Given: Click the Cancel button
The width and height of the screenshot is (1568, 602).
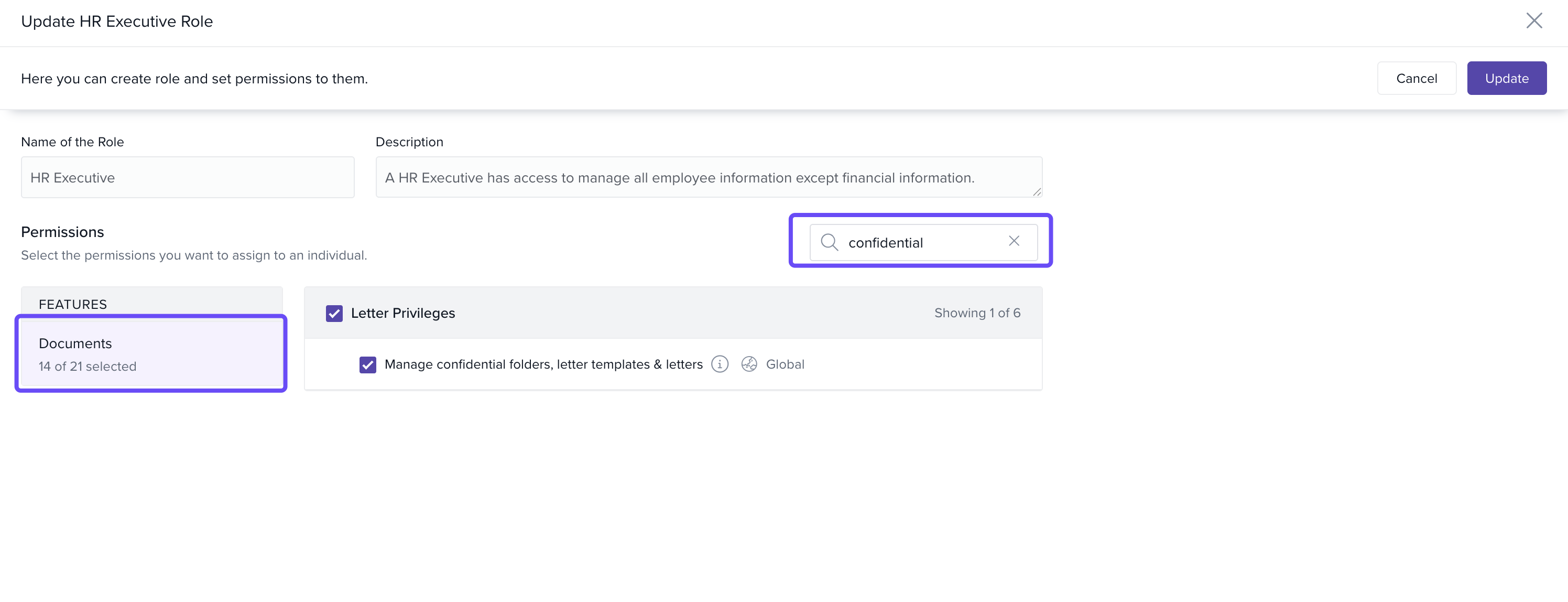Looking at the screenshot, I should pos(1416,78).
